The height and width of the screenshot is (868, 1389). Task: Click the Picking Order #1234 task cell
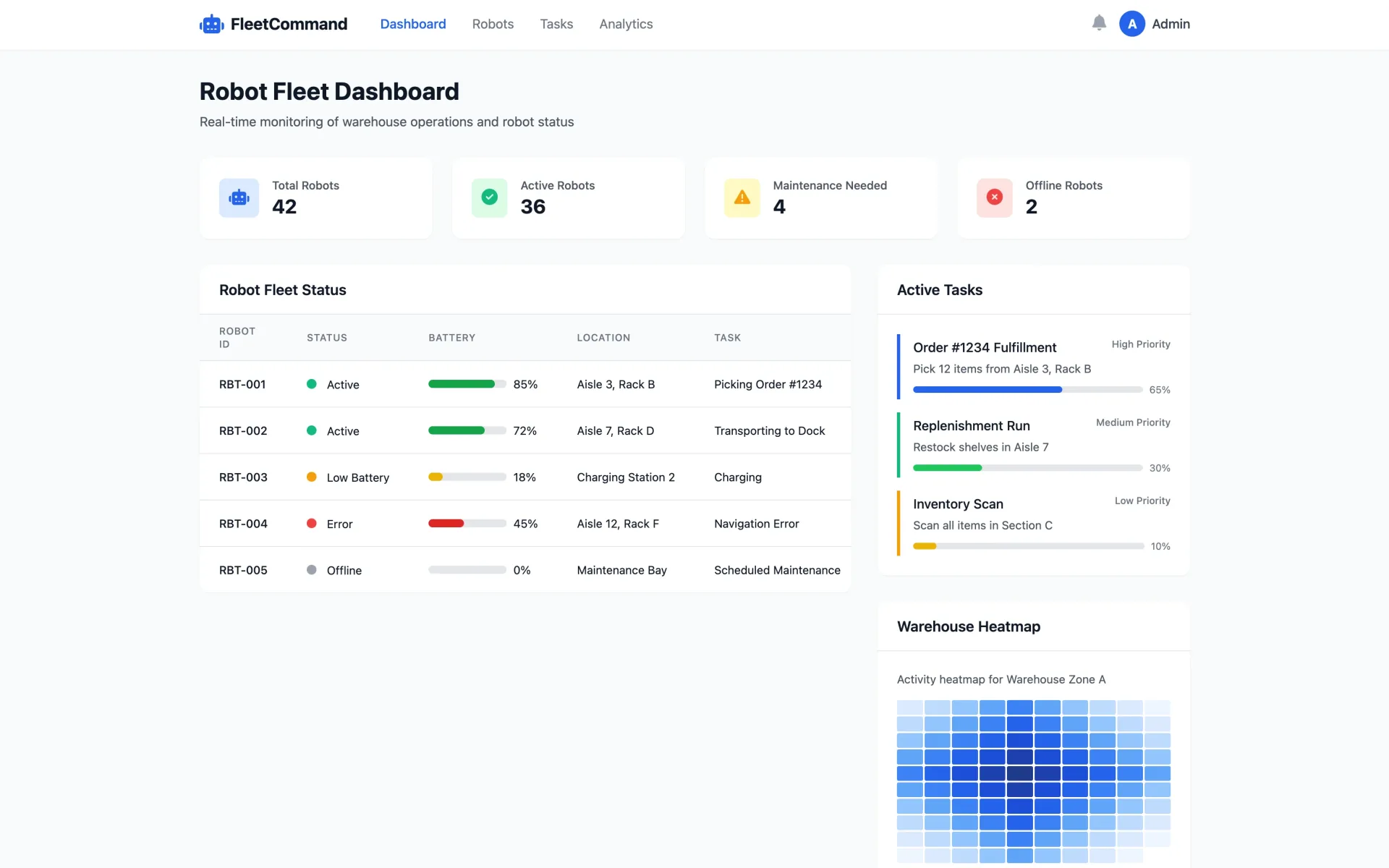click(768, 384)
